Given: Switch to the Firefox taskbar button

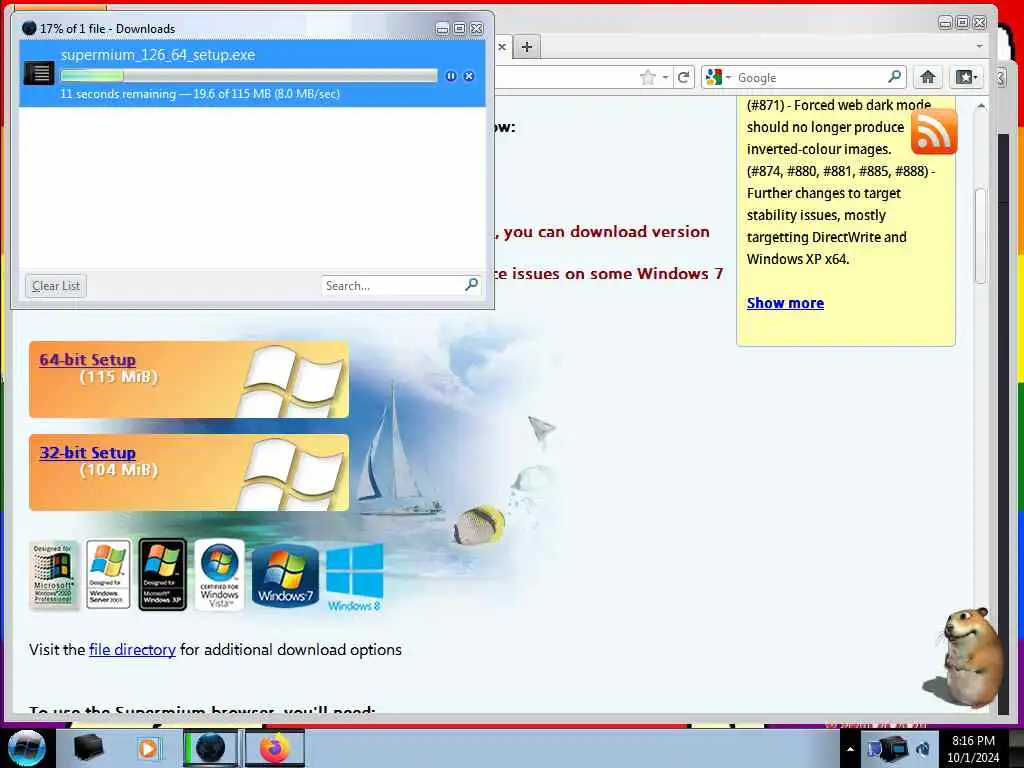Looking at the screenshot, I should click(x=275, y=748).
